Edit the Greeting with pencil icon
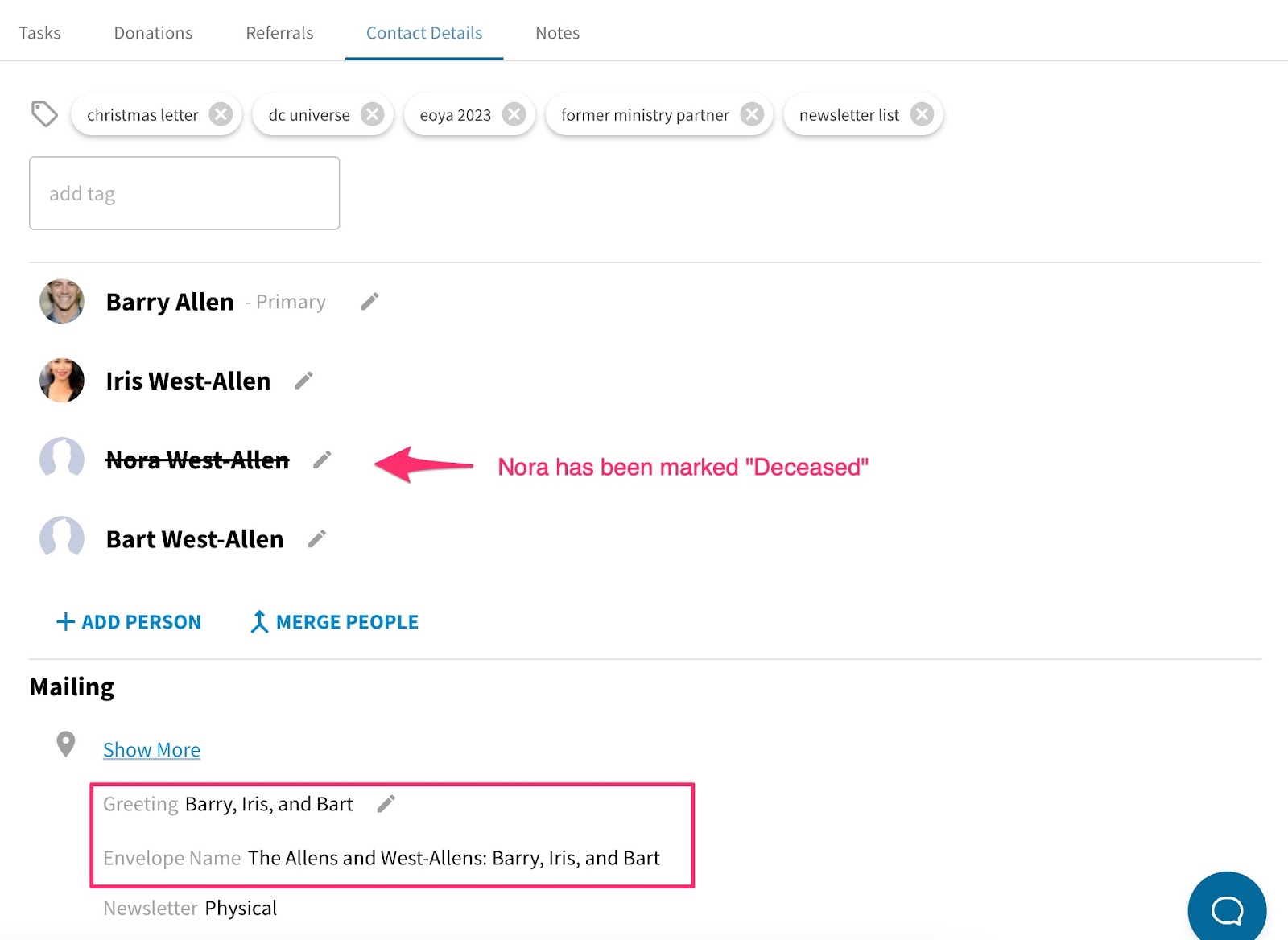Viewport: 1288px width, 940px height. click(386, 803)
